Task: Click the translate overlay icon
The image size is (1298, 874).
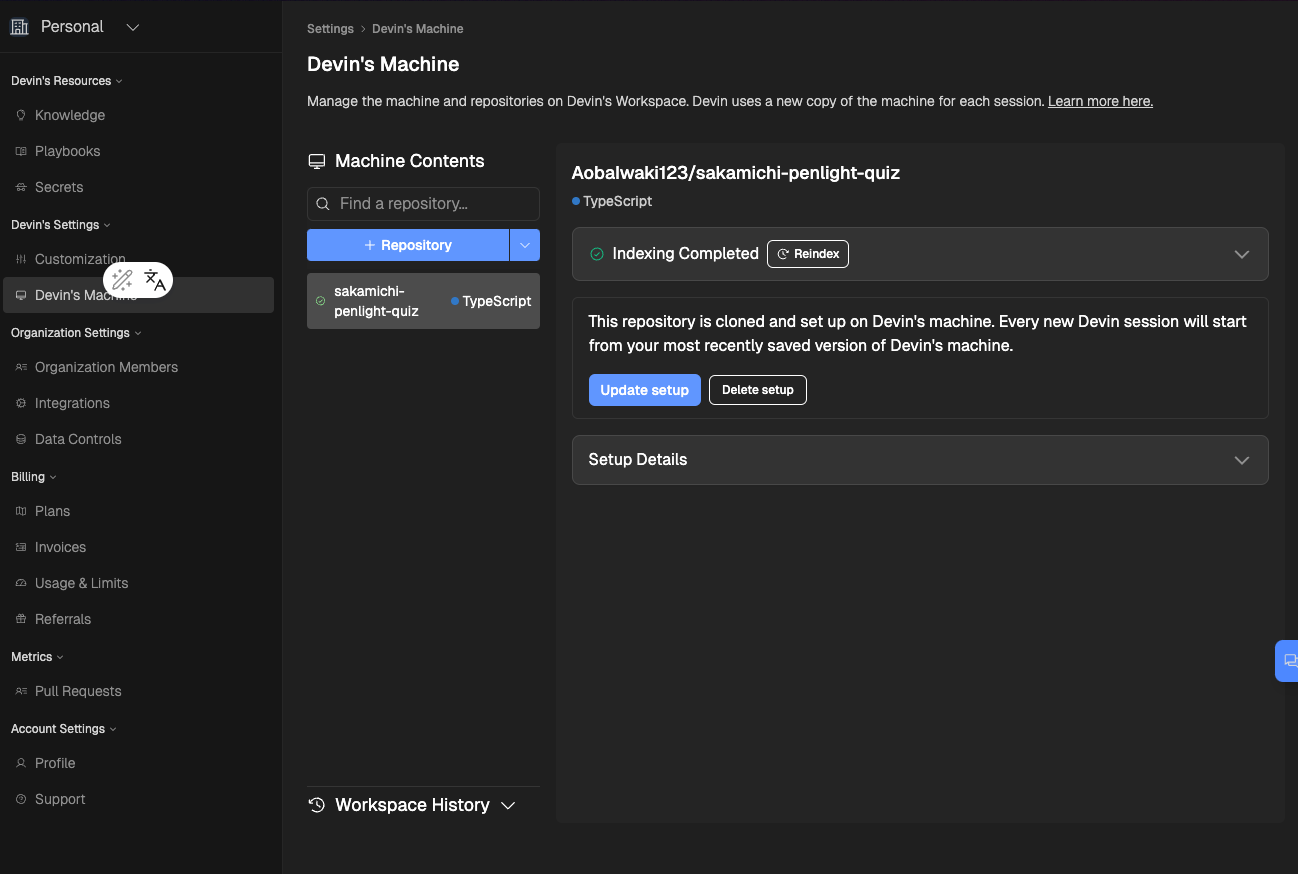Action: tap(155, 280)
